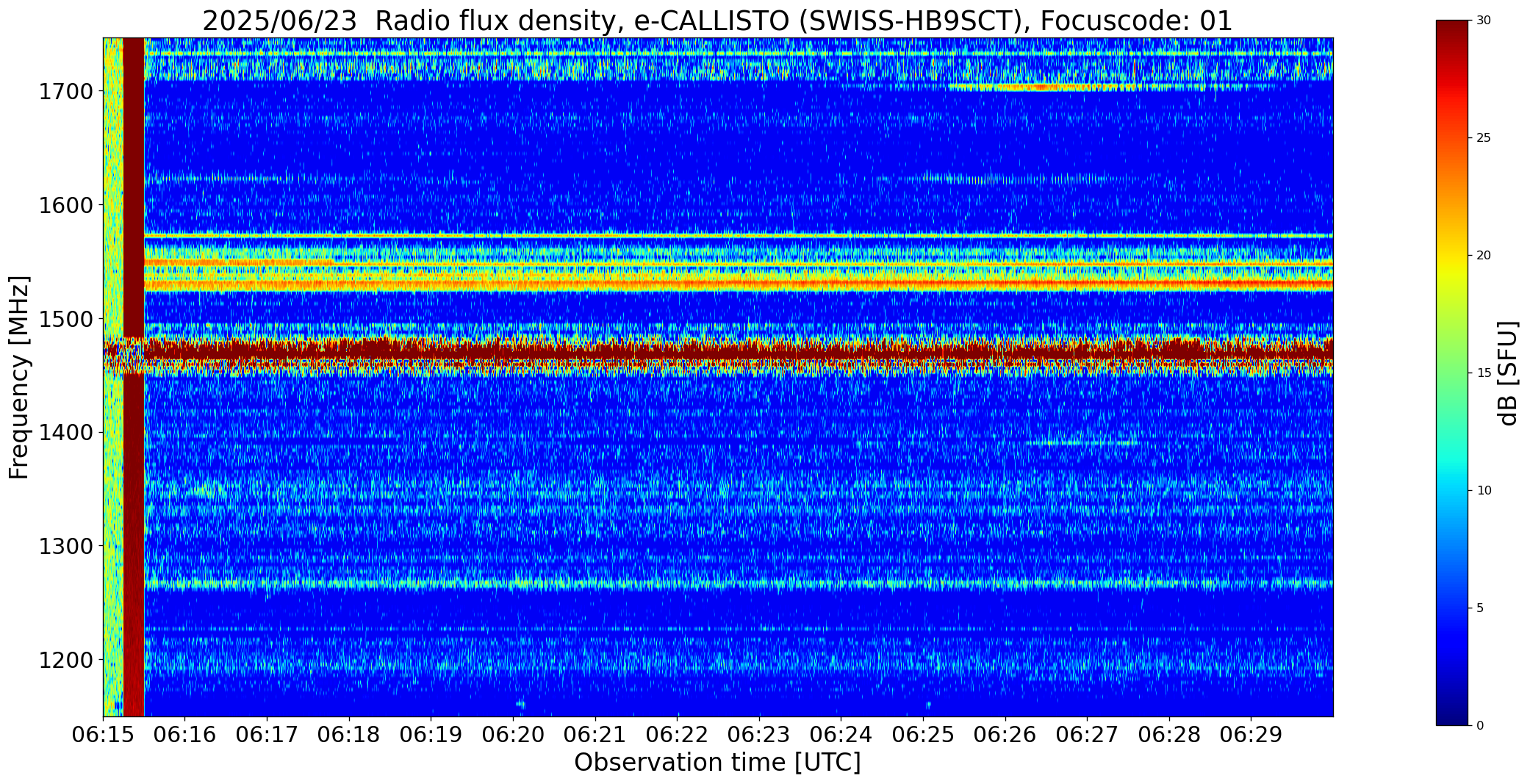Click the colorbar tick label 25

pos(1484,138)
